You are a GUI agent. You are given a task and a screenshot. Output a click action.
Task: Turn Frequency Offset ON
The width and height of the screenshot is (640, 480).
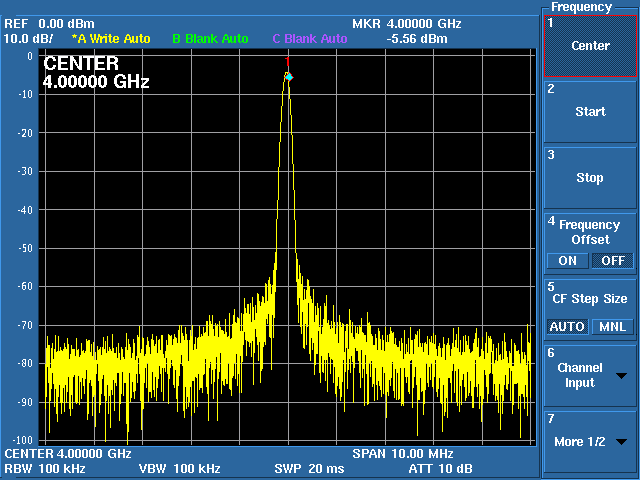(567, 261)
